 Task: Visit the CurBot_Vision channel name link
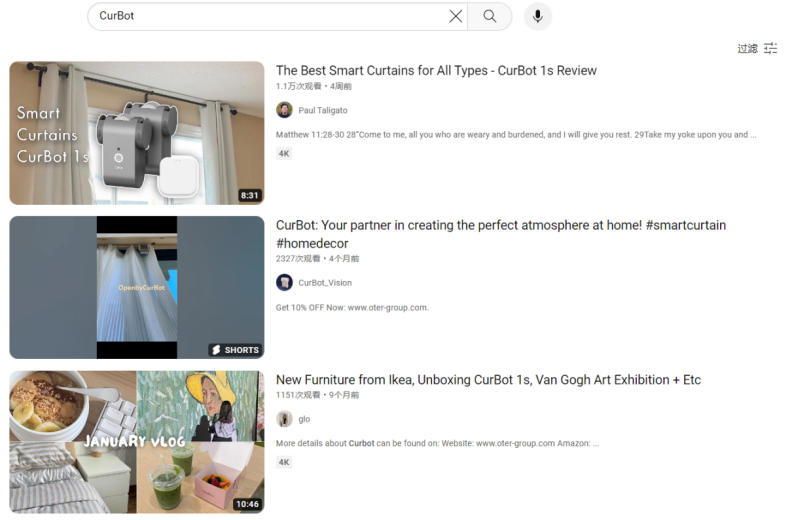pyautogui.click(x=325, y=282)
